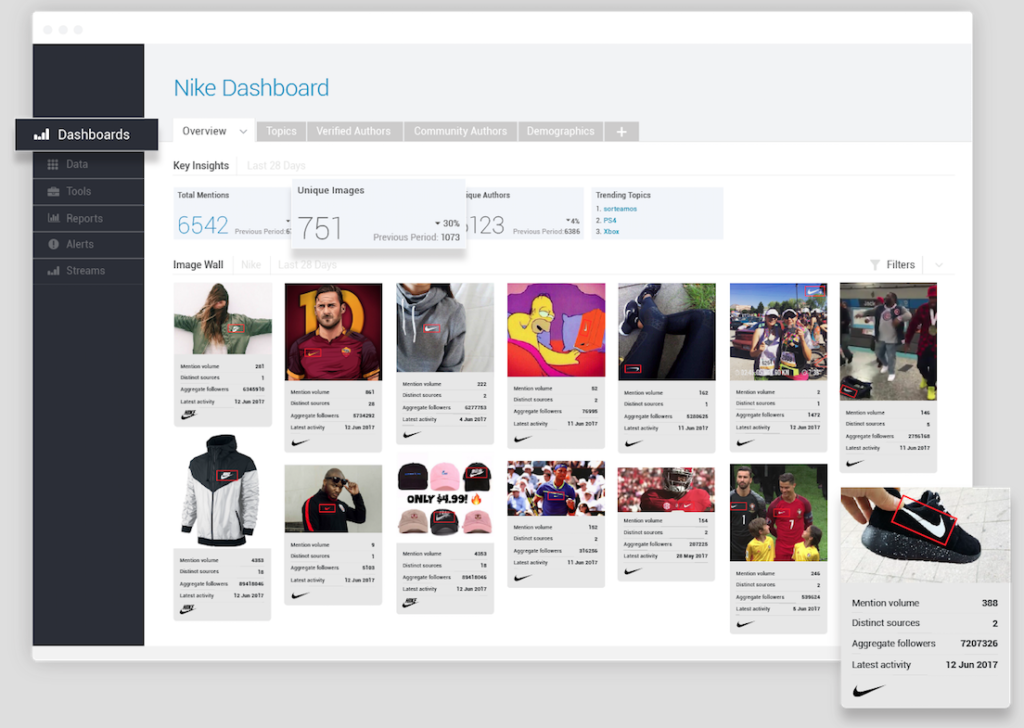1024x728 pixels.
Task: Click Nike swoosh under gray hoodie card
Action: pos(411,434)
